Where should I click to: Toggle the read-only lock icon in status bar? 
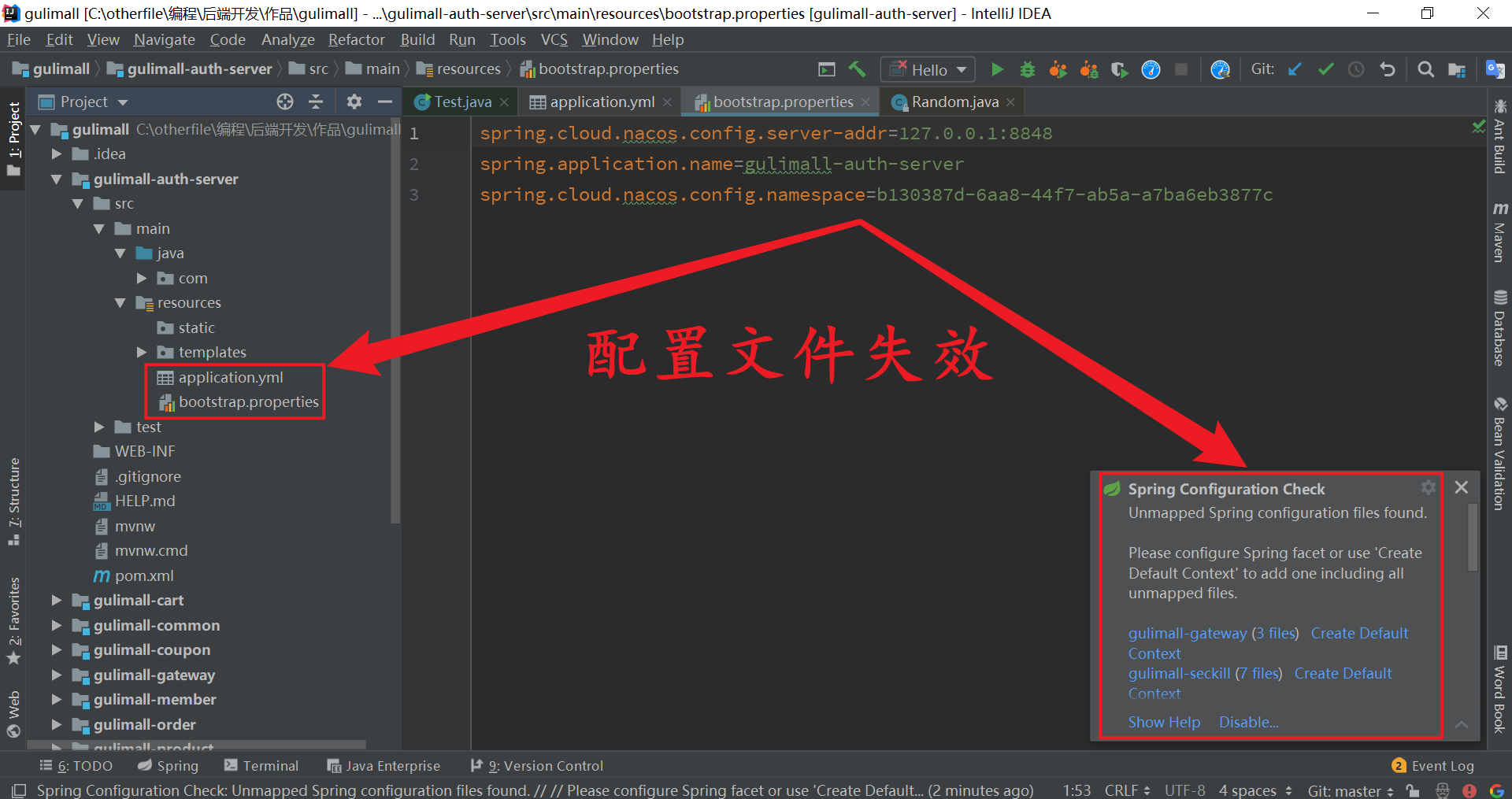[1413, 790]
